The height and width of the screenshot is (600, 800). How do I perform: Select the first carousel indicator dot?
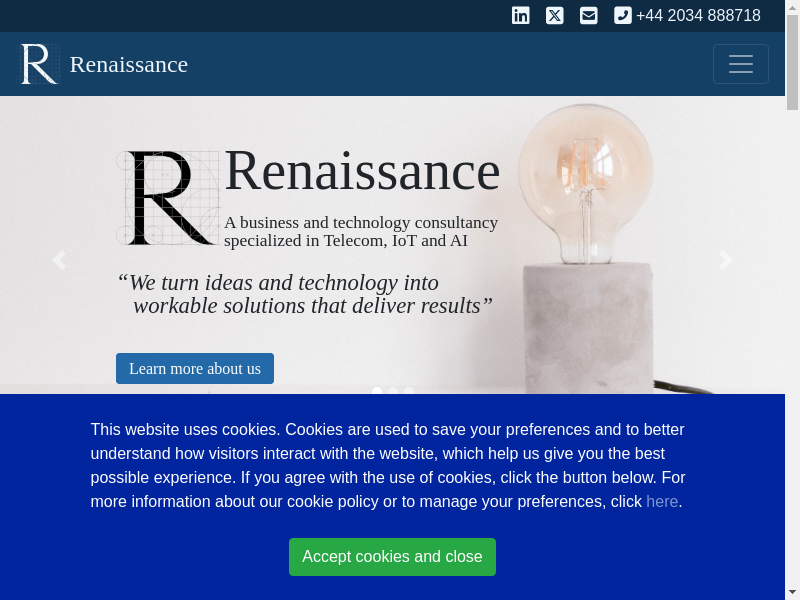pyautogui.click(x=377, y=391)
